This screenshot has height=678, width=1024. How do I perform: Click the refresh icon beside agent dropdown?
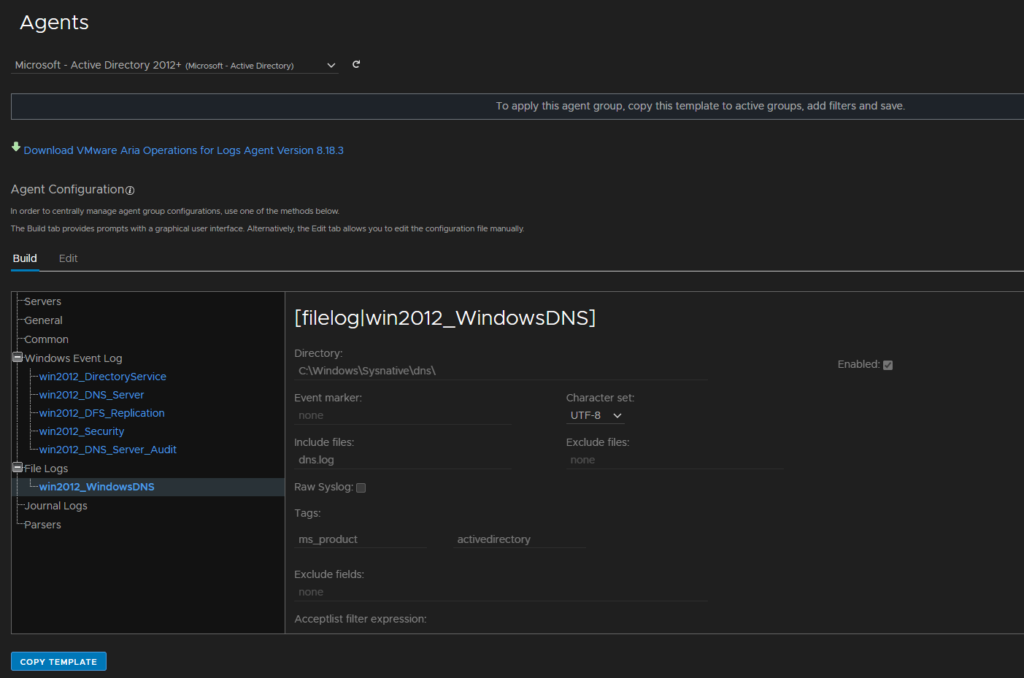pos(356,65)
